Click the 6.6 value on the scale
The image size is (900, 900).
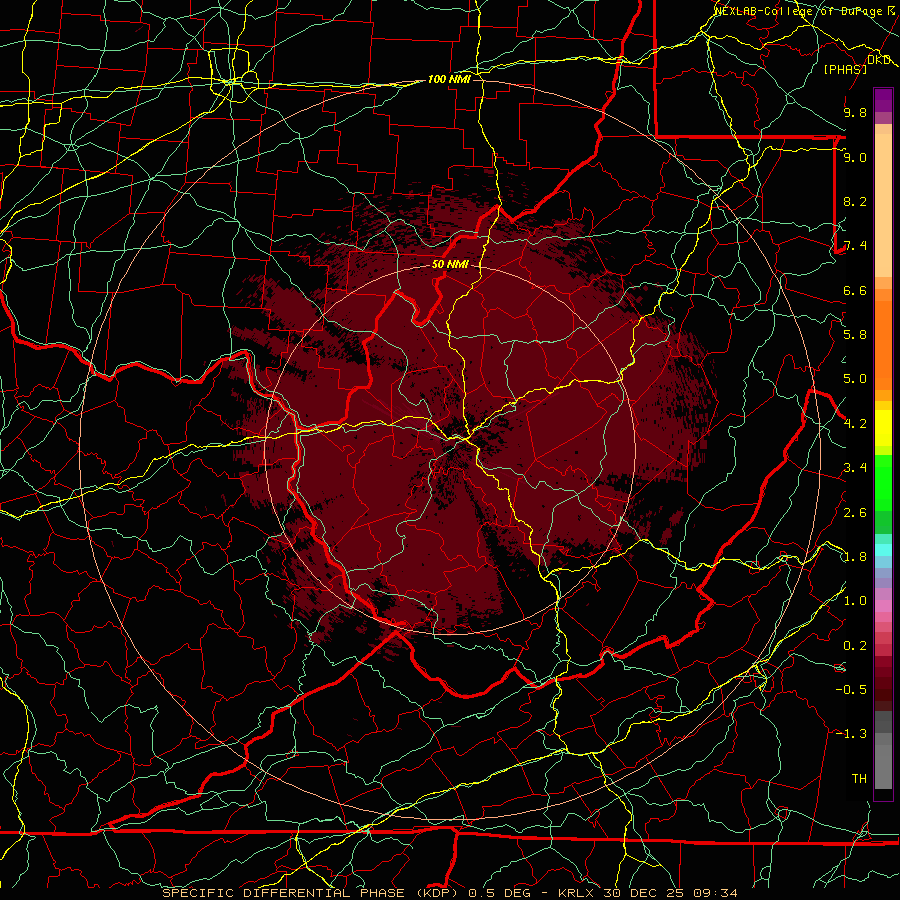click(x=855, y=290)
